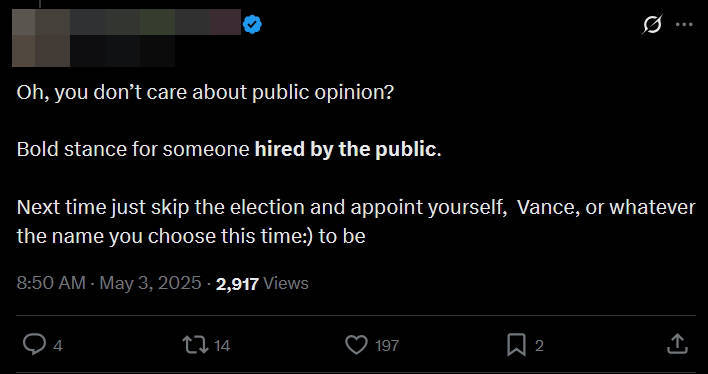This screenshot has height=374, width=708.
Task: Click the reply count of 4
Action: 58,346
